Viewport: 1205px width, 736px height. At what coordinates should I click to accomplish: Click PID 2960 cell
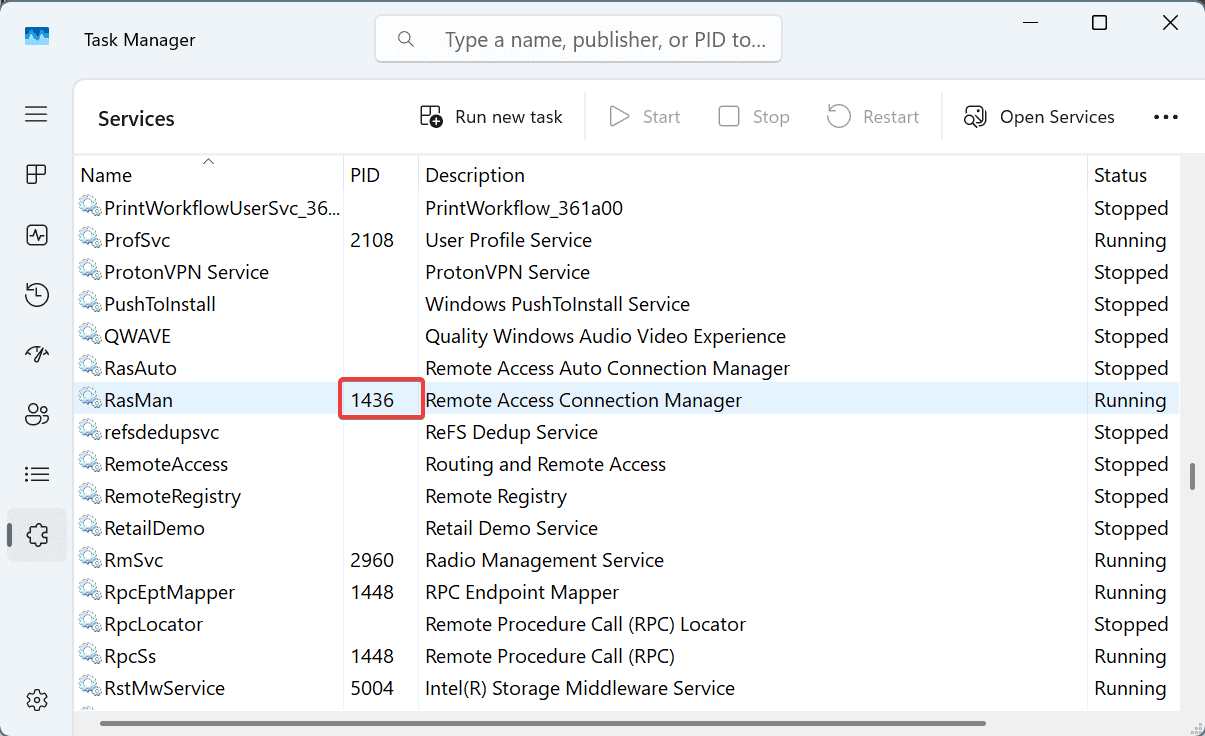point(372,560)
